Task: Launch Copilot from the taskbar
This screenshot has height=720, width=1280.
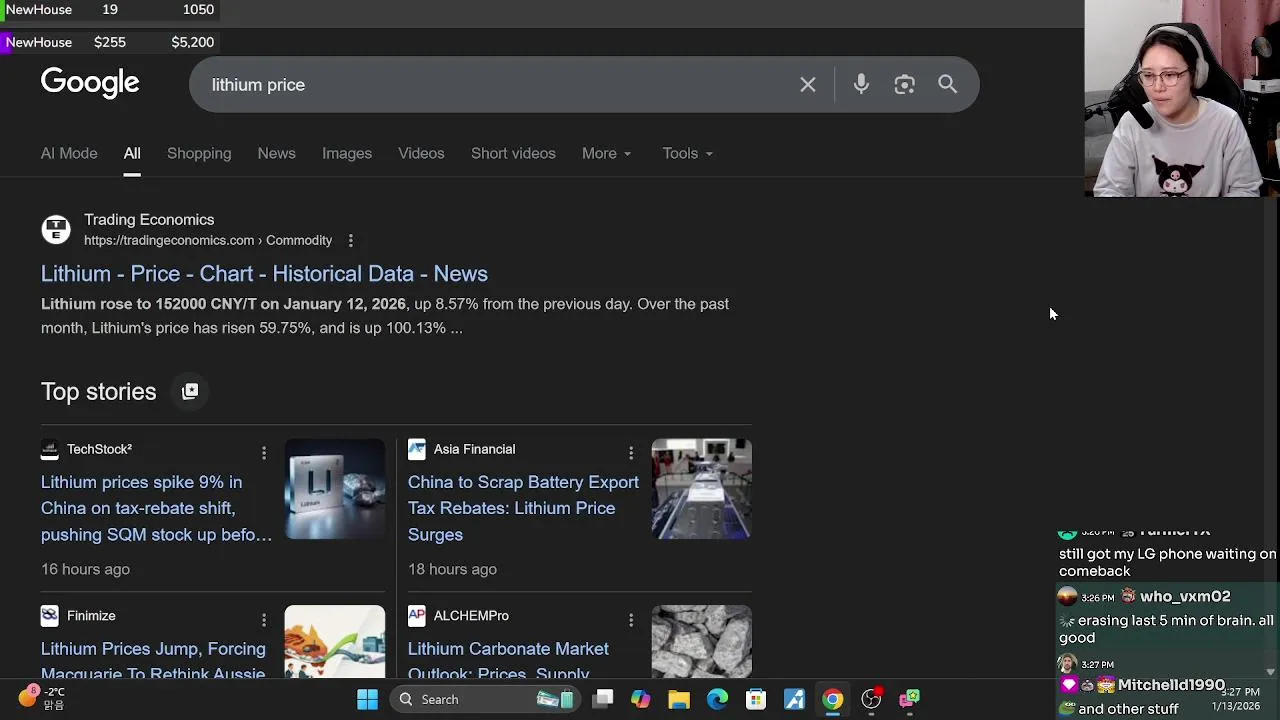Action: (x=641, y=699)
